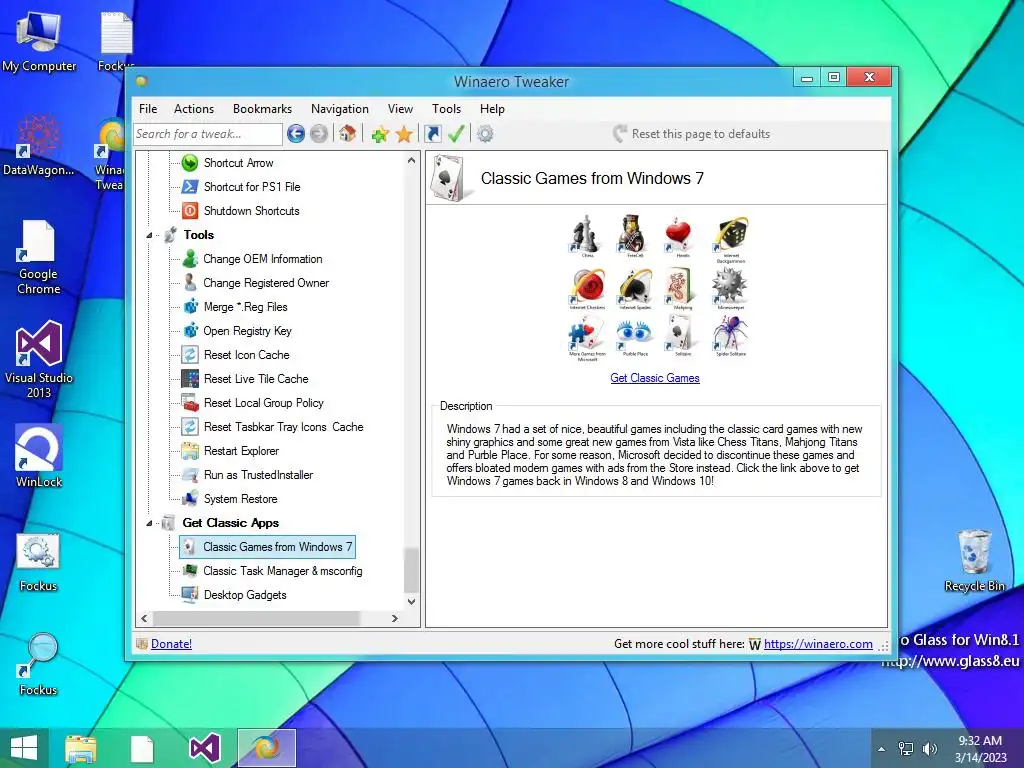Open the https://winaero.com link

click(x=818, y=644)
